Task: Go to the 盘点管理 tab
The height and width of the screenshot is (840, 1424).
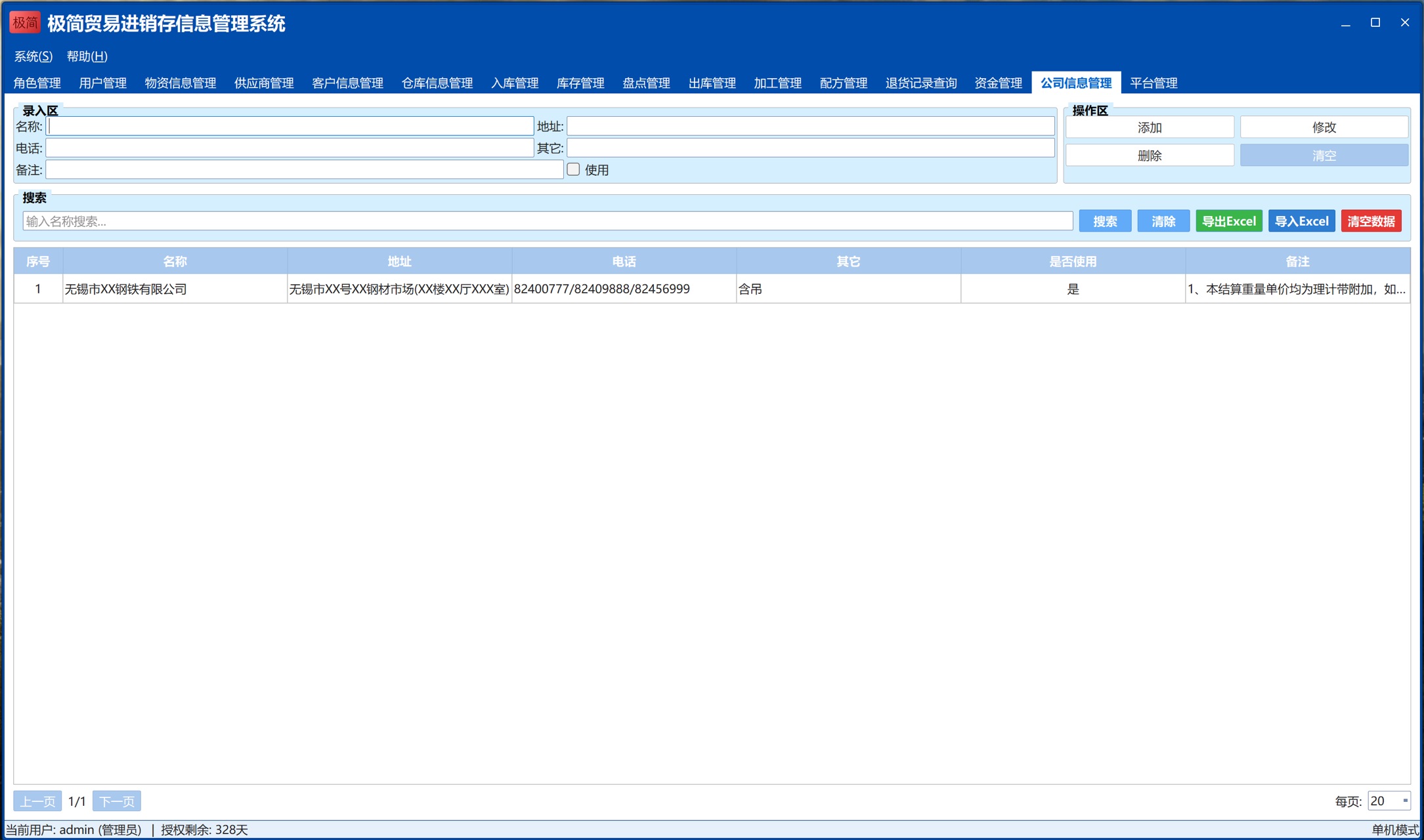Action: pyautogui.click(x=646, y=83)
